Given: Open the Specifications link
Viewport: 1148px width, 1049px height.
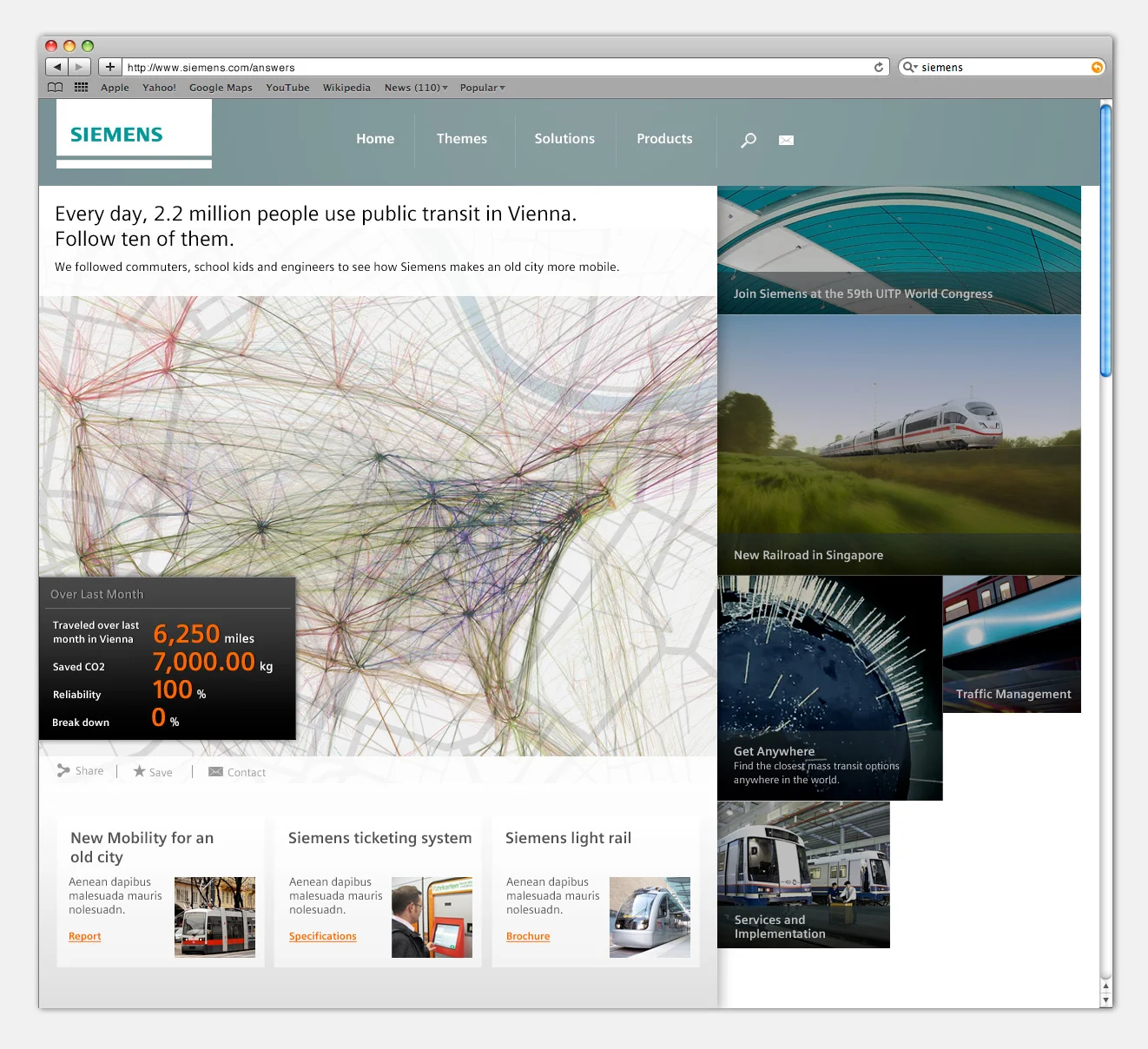Looking at the screenshot, I should pyautogui.click(x=323, y=936).
